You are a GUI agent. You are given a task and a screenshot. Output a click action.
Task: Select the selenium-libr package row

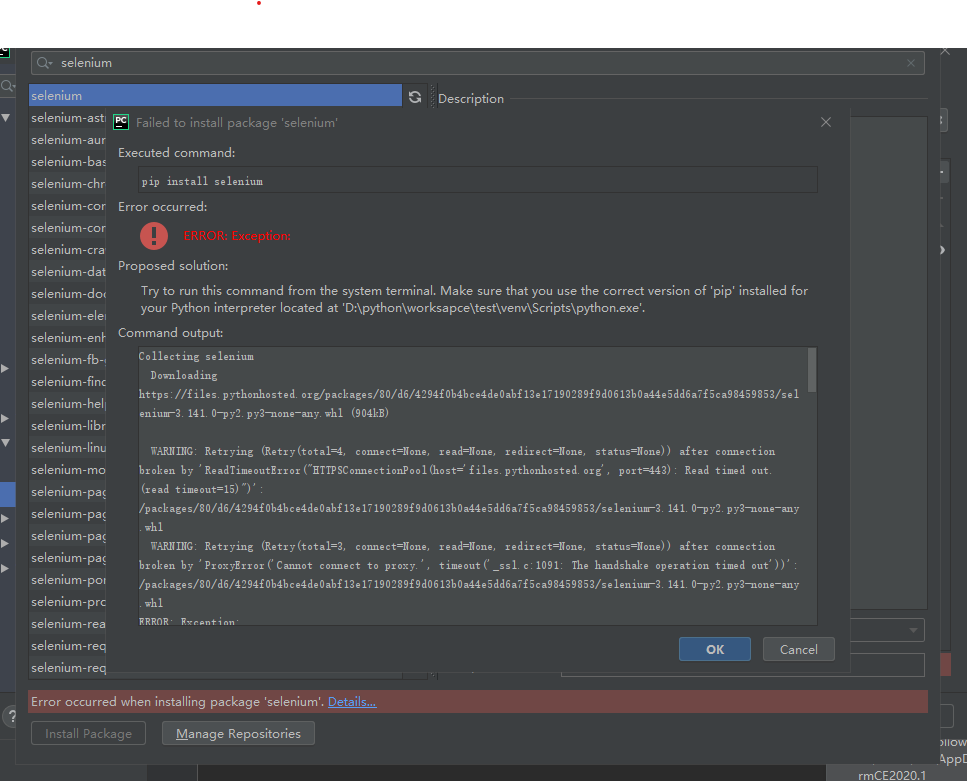point(68,426)
